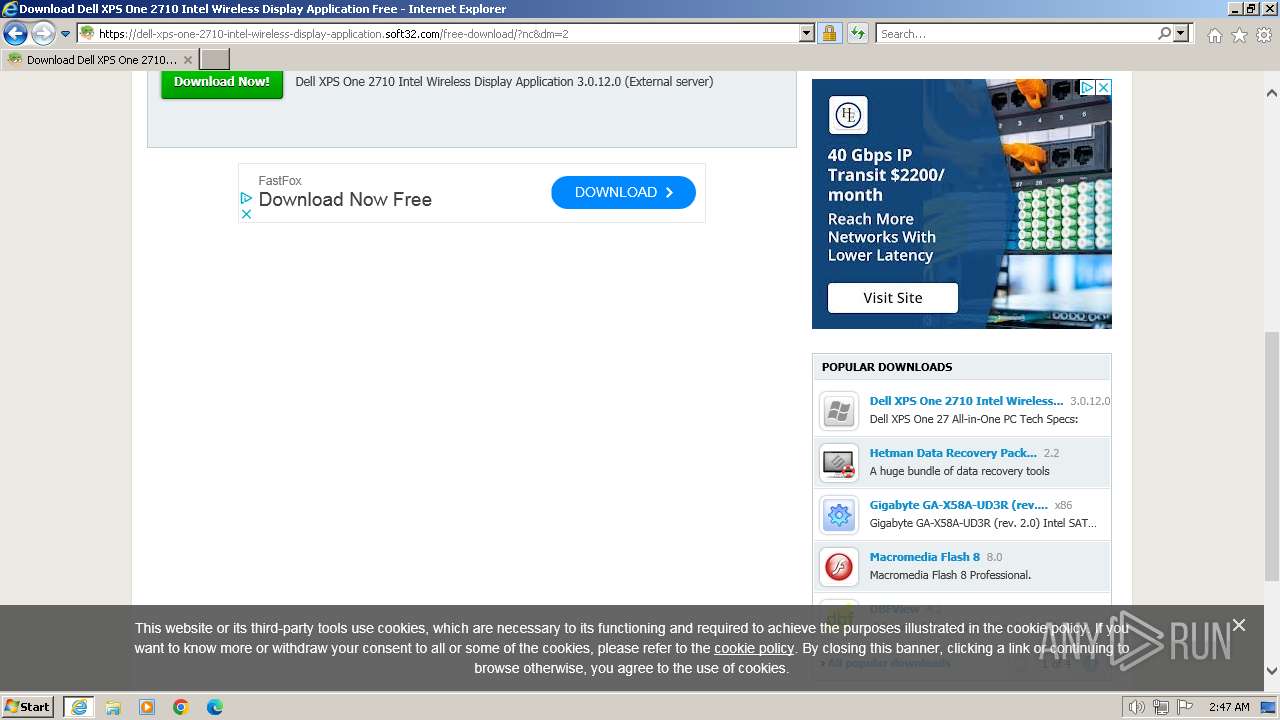1280x720 pixels.
Task: Click the 2:47 AM clock
Action: click(1229, 707)
